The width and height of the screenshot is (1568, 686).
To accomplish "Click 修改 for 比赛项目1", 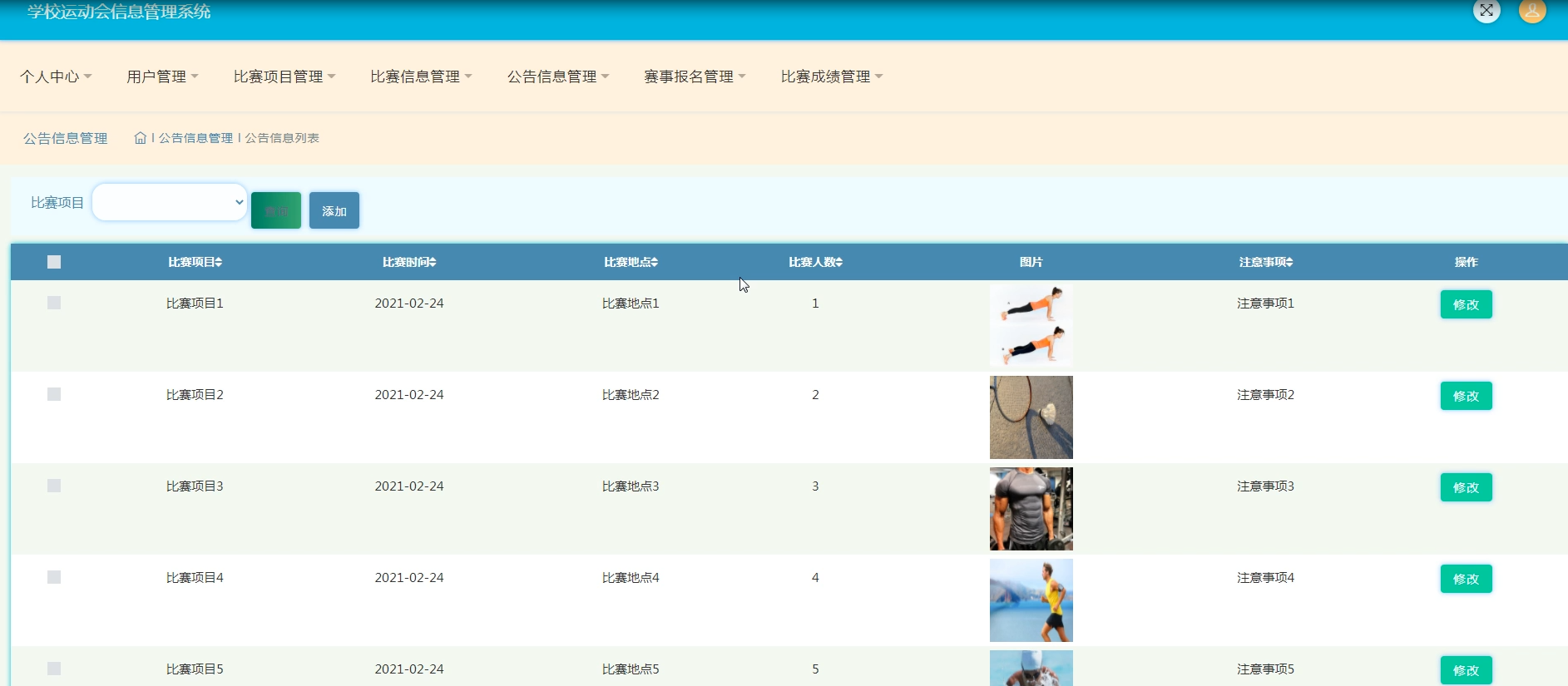I will tap(1466, 304).
